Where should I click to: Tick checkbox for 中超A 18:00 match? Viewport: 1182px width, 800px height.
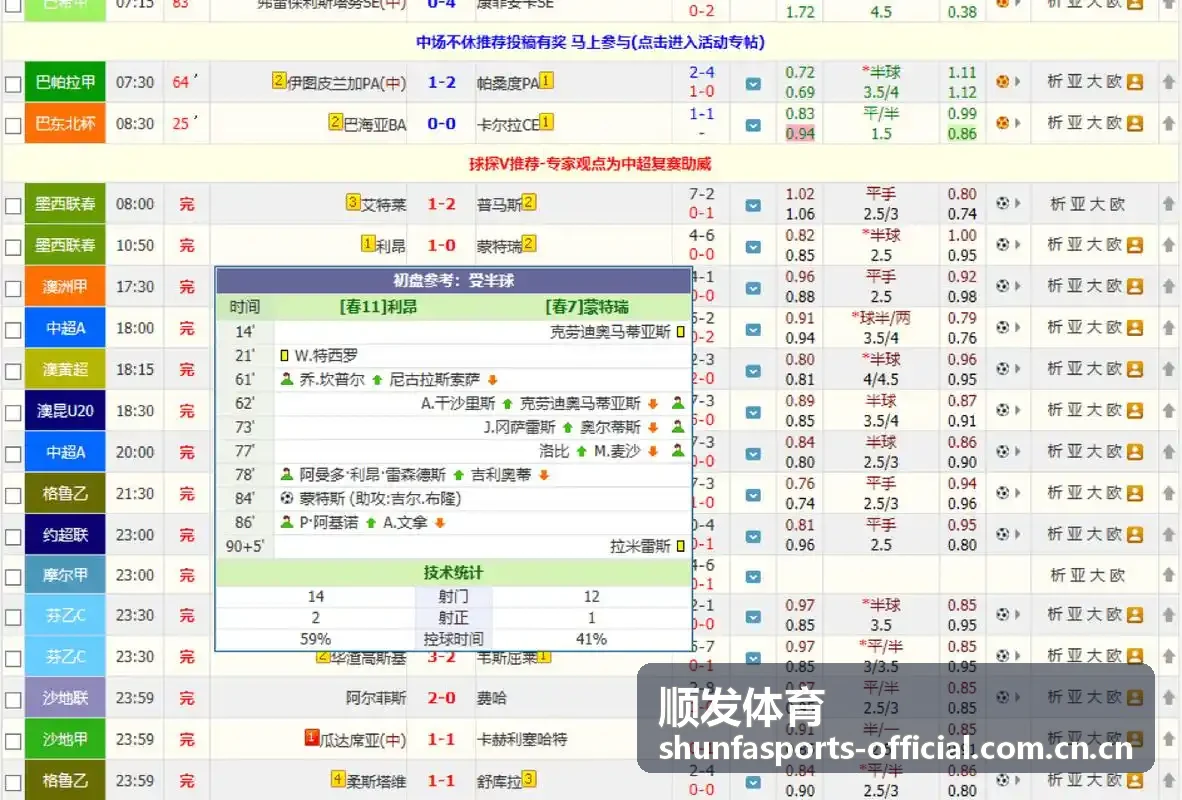[x=13, y=330]
